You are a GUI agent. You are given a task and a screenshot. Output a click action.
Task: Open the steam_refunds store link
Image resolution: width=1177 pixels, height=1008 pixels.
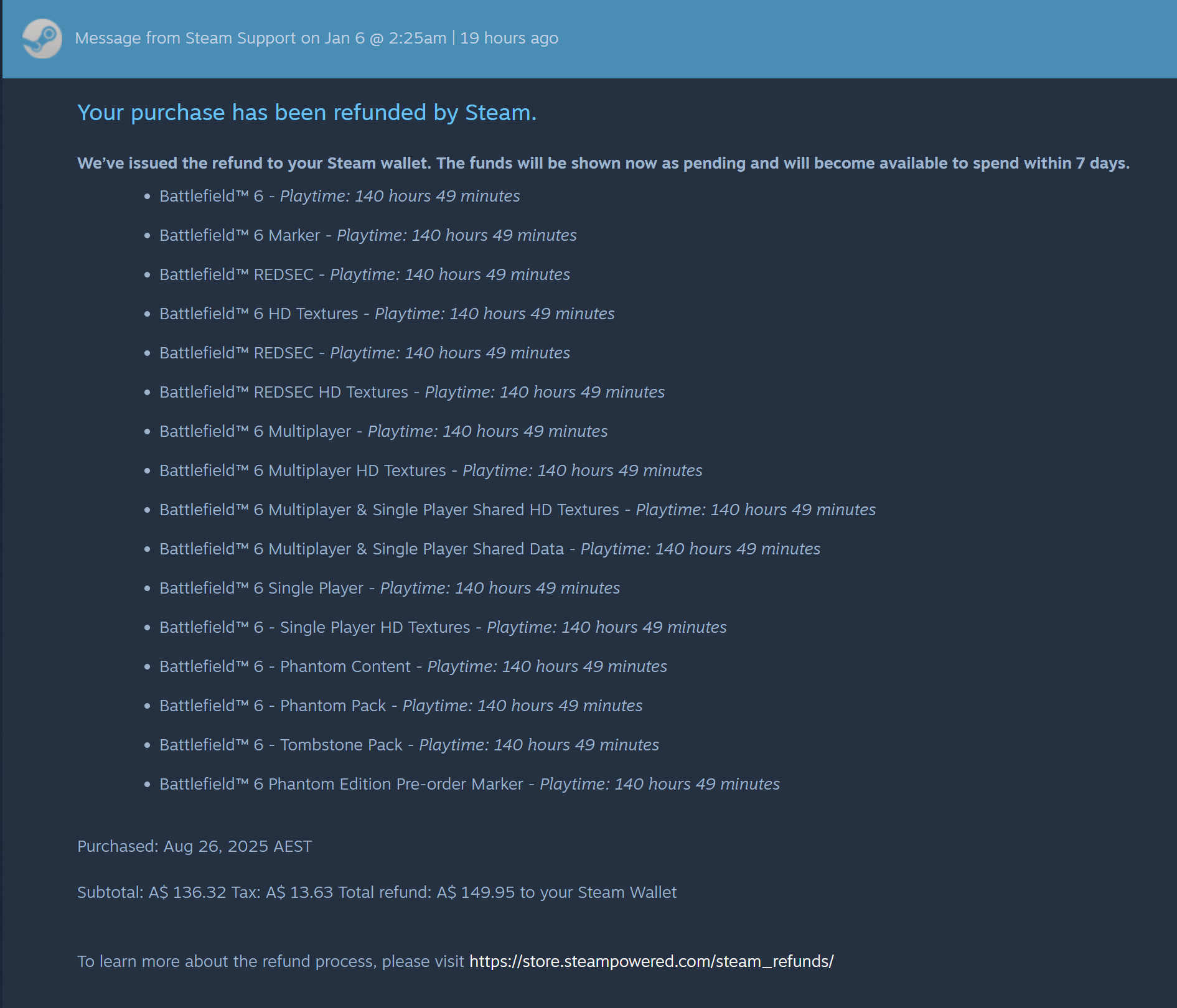coord(651,961)
